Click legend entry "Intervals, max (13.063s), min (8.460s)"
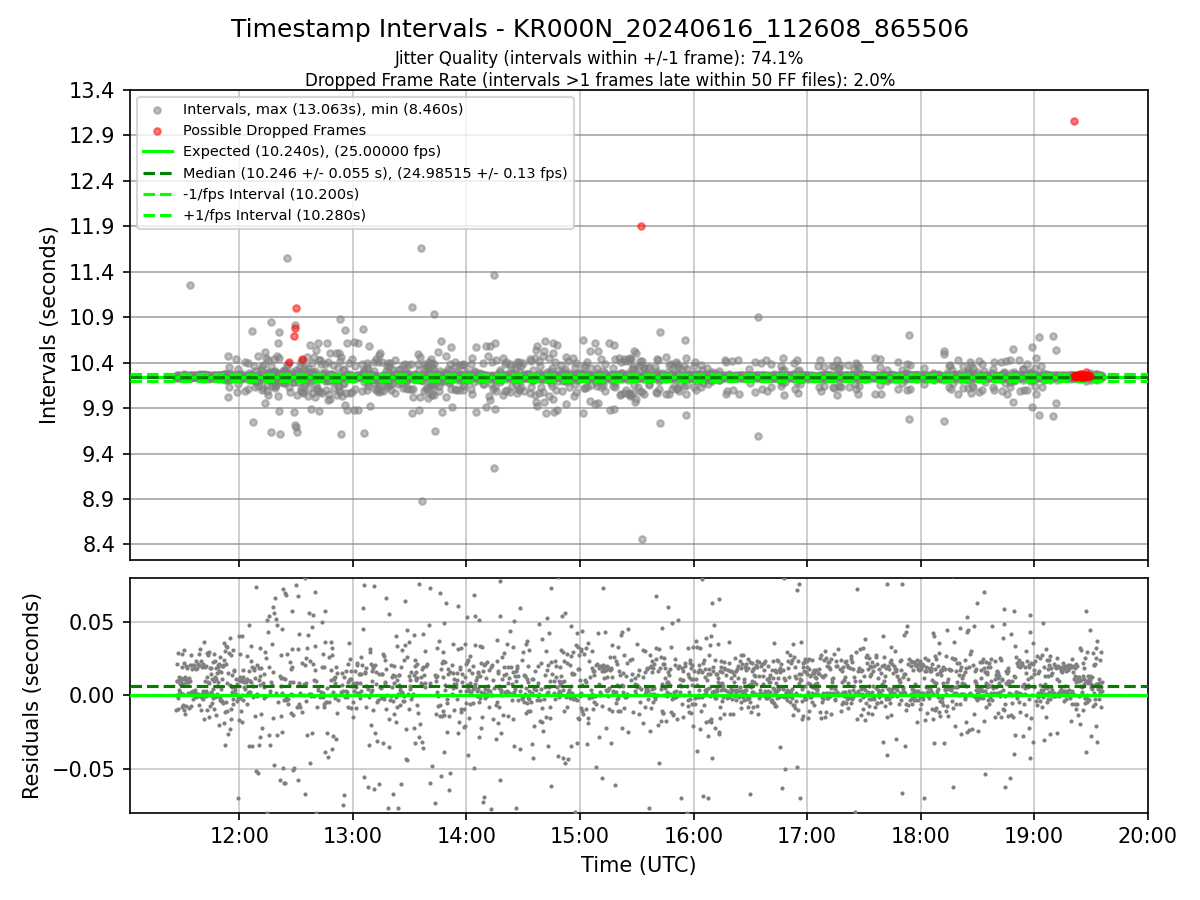This screenshot has height=900, width=1200. point(323,109)
